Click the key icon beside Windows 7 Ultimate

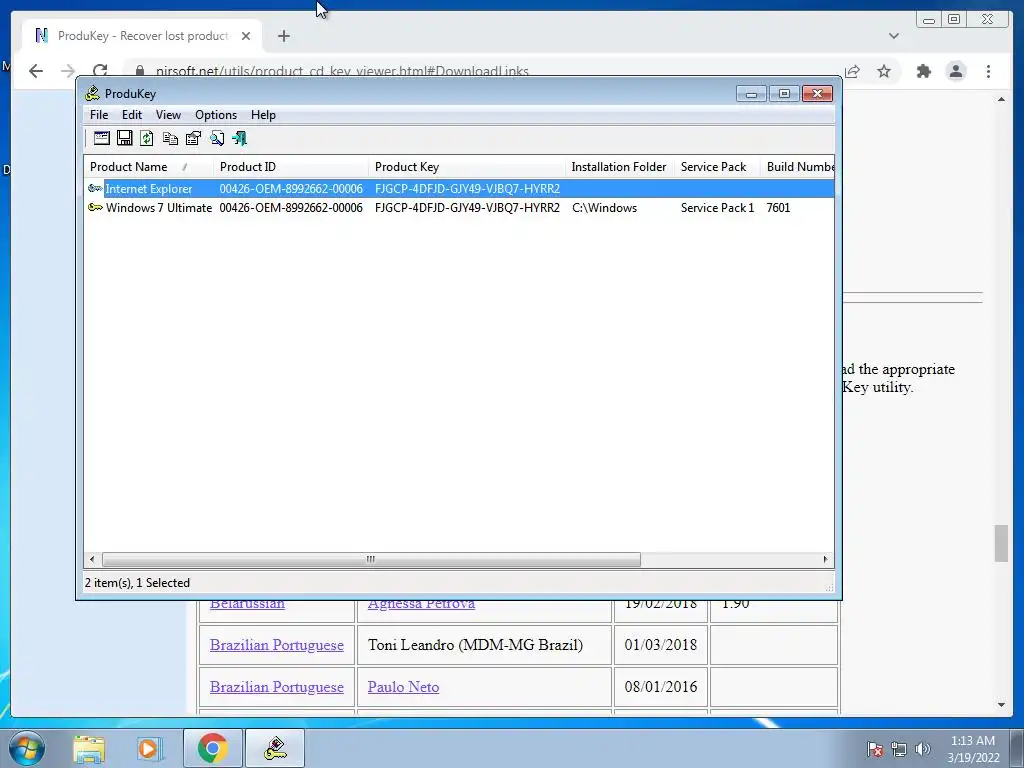(x=95, y=208)
